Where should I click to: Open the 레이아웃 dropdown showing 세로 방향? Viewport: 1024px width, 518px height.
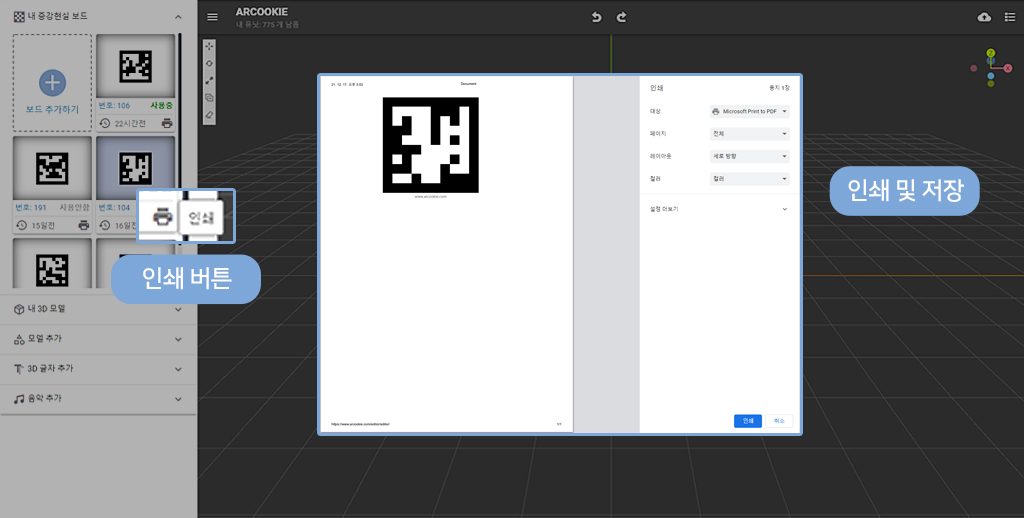750,156
